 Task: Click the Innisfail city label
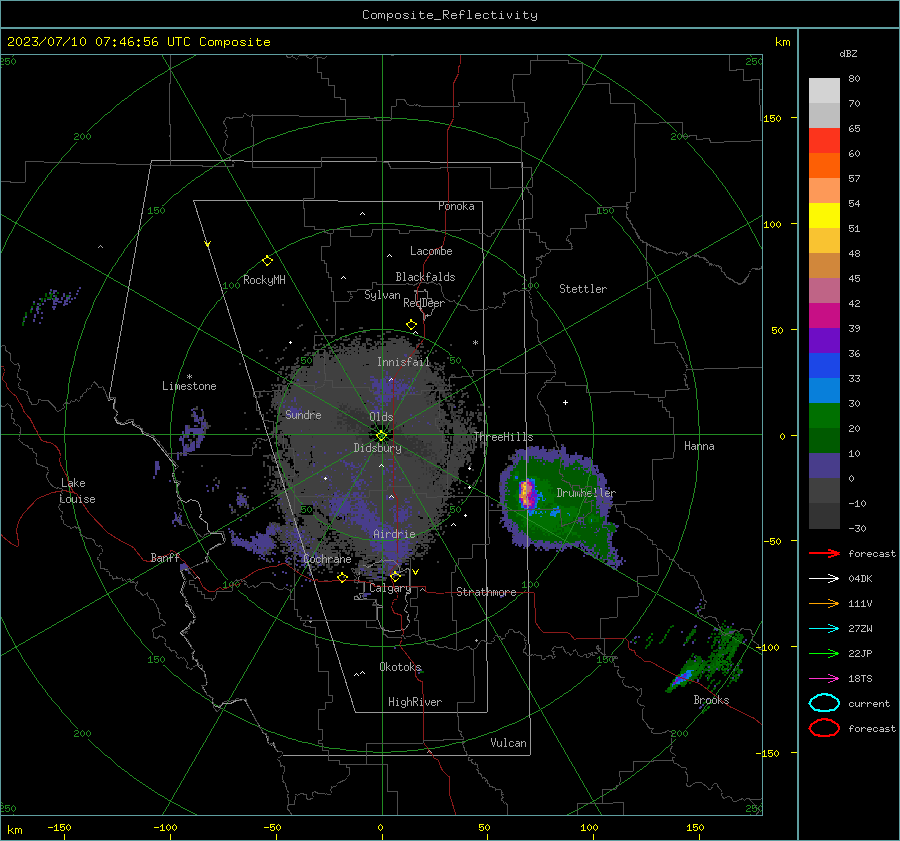coord(403,362)
